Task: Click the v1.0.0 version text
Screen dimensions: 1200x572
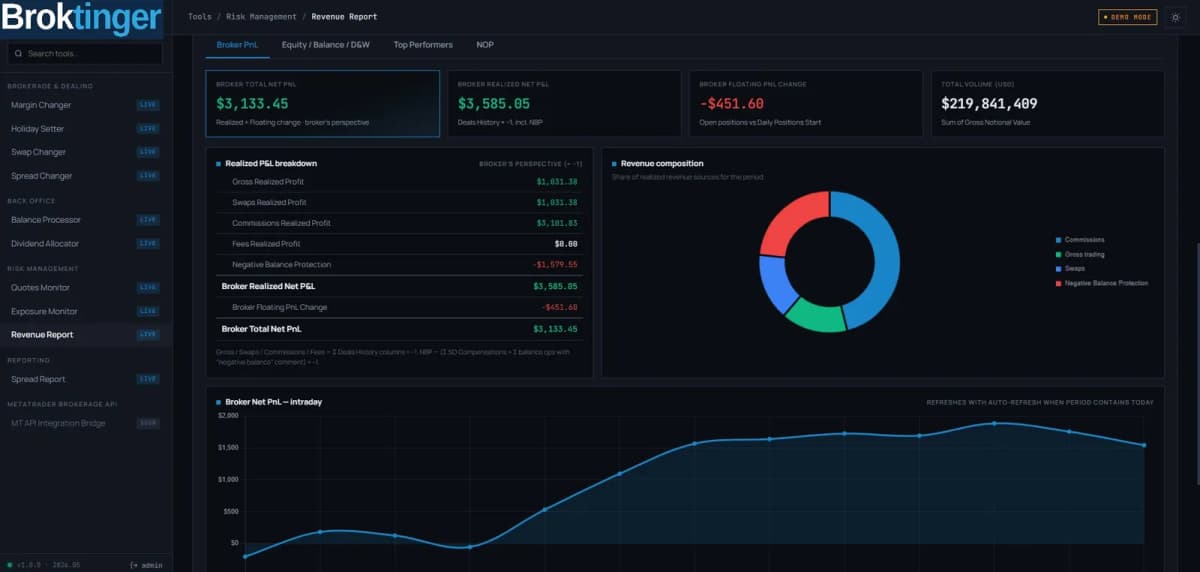Action: pos(28,565)
